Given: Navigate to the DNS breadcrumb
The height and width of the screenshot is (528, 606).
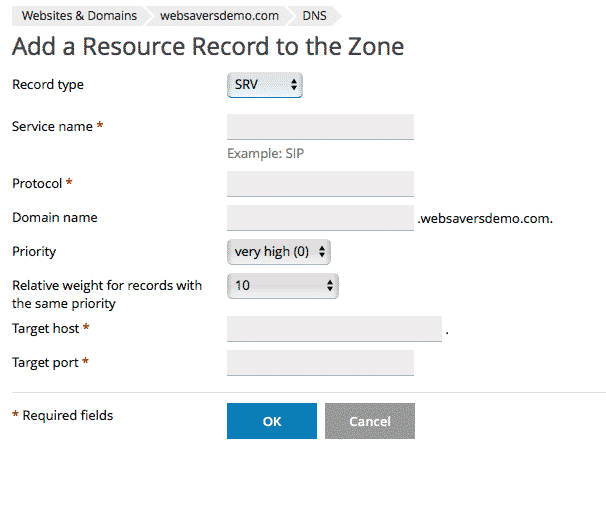Looking at the screenshot, I should coord(314,16).
